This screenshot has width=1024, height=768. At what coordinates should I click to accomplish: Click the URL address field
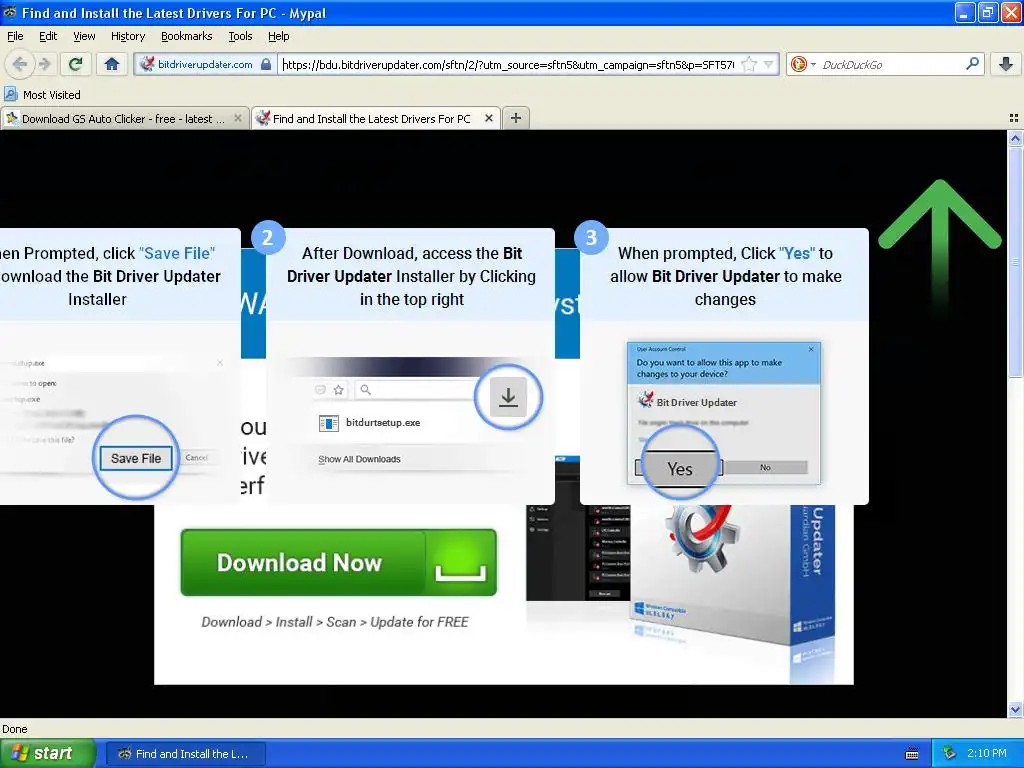[x=507, y=64]
